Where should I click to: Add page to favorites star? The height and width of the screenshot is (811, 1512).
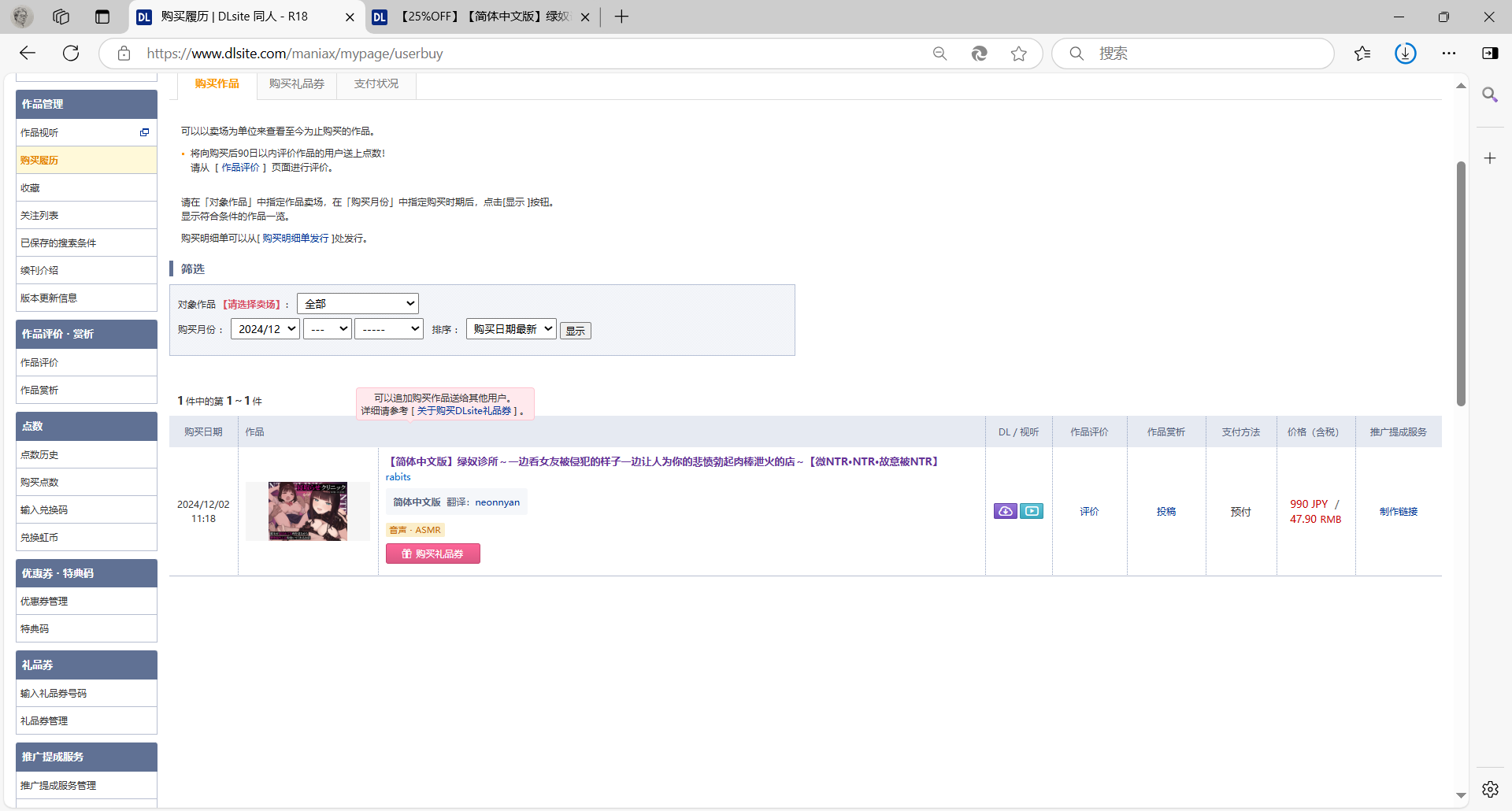[x=1019, y=54]
